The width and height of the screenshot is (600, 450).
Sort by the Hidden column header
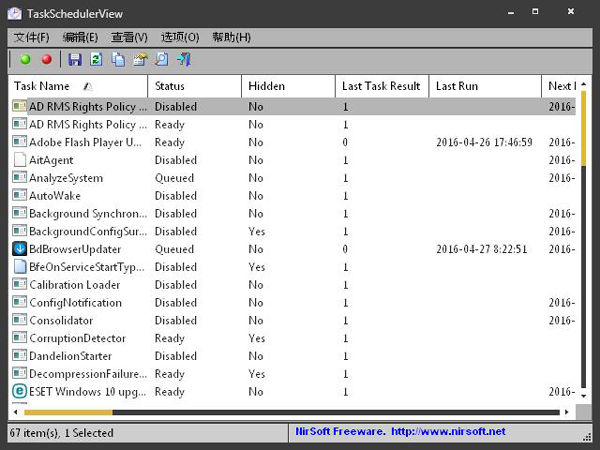pyautogui.click(x=289, y=86)
